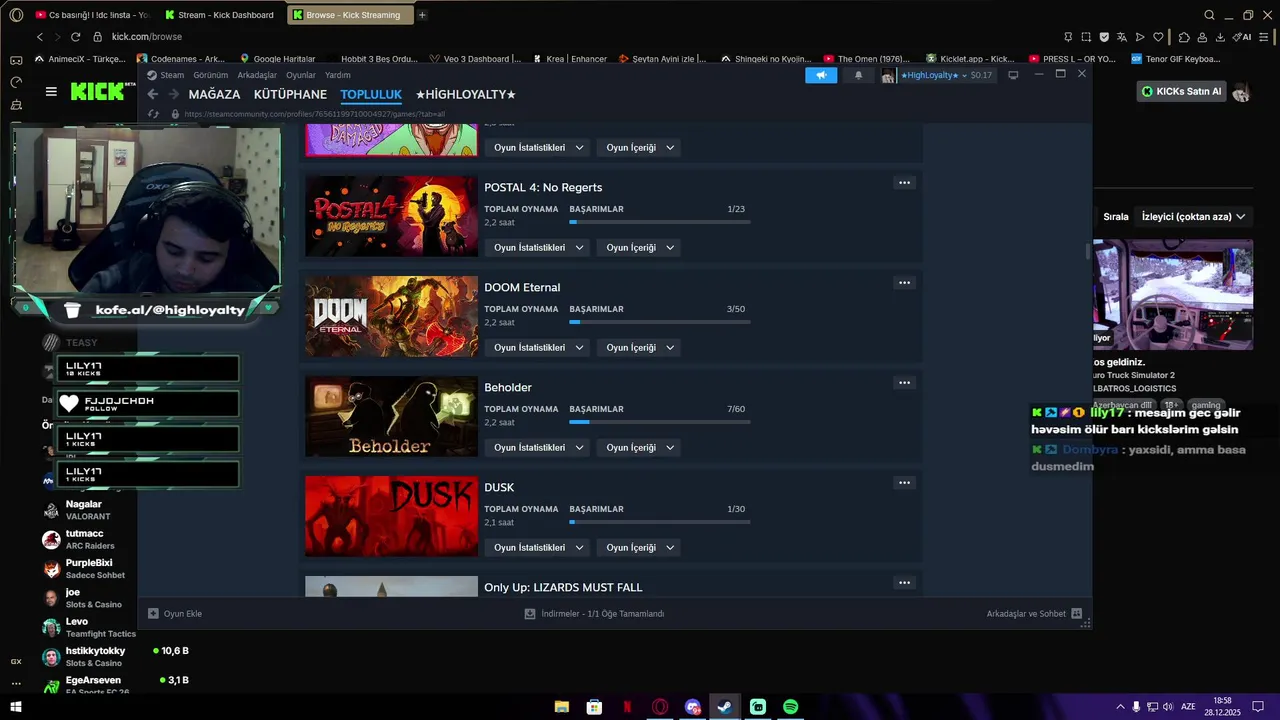Click Oyun Ekle plus icon in Steam
1280x720 pixels.
coord(153,613)
